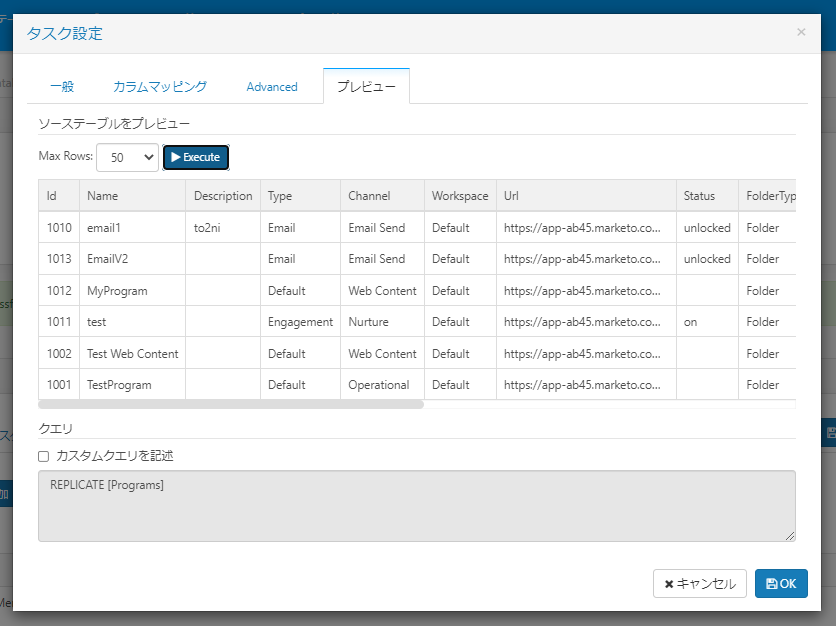This screenshot has width=836, height=626.
Task: Click the 'on' status cell
Action: coord(708,322)
